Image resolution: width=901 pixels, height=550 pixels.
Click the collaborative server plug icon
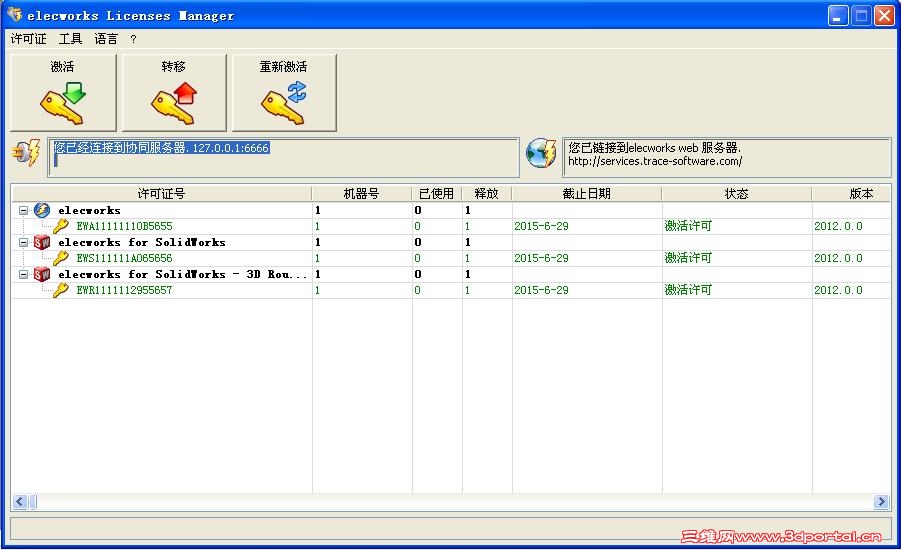26,153
